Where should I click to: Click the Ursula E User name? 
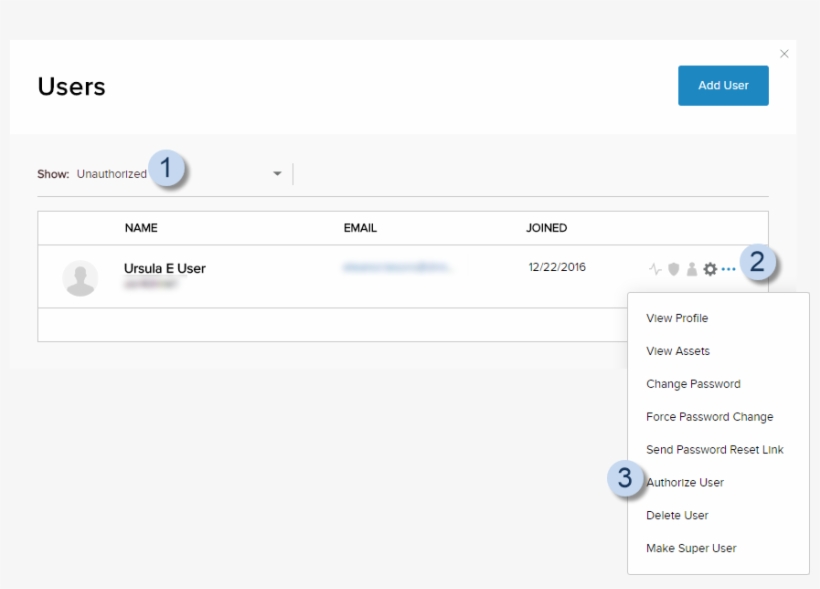pyautogui.click(x=165, y=268)
